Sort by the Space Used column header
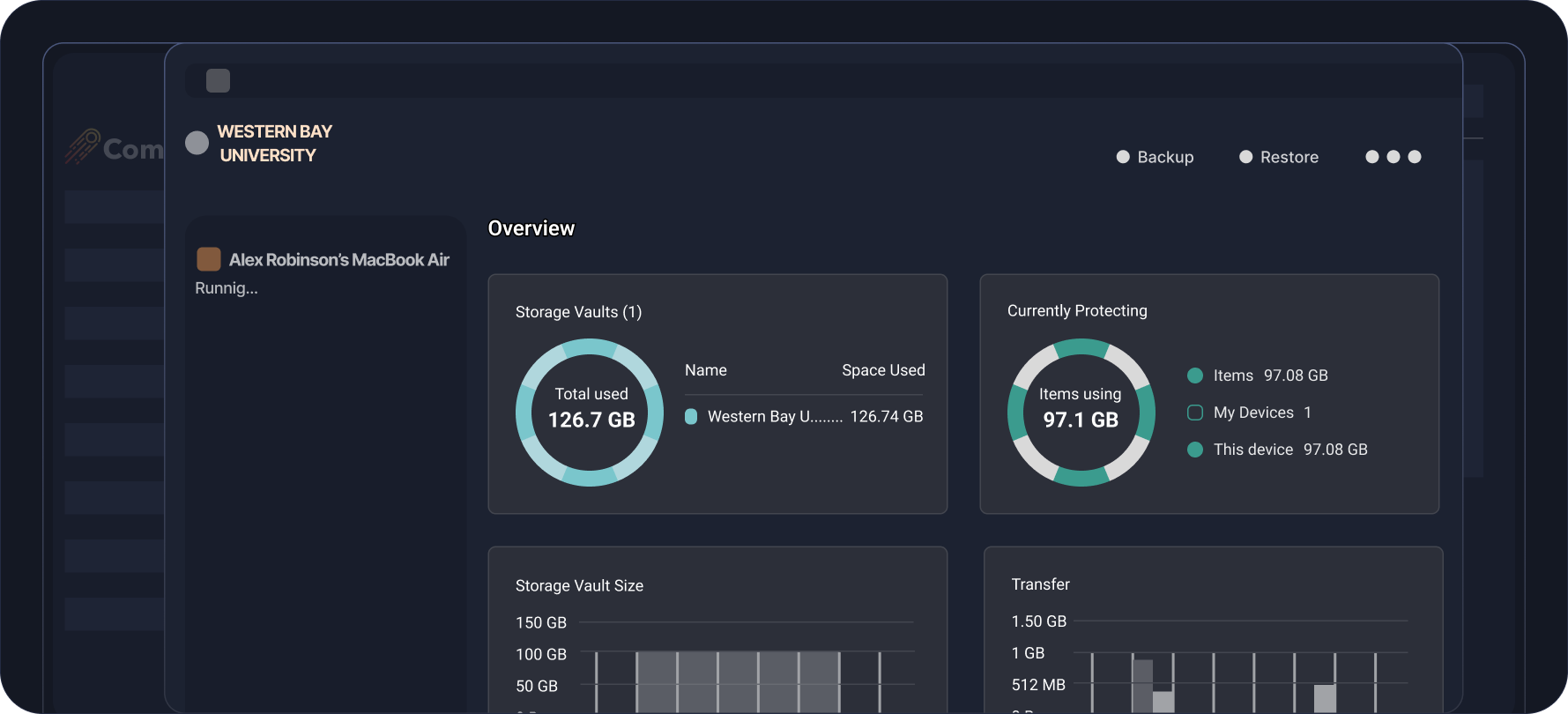 (x=882, y=370)
